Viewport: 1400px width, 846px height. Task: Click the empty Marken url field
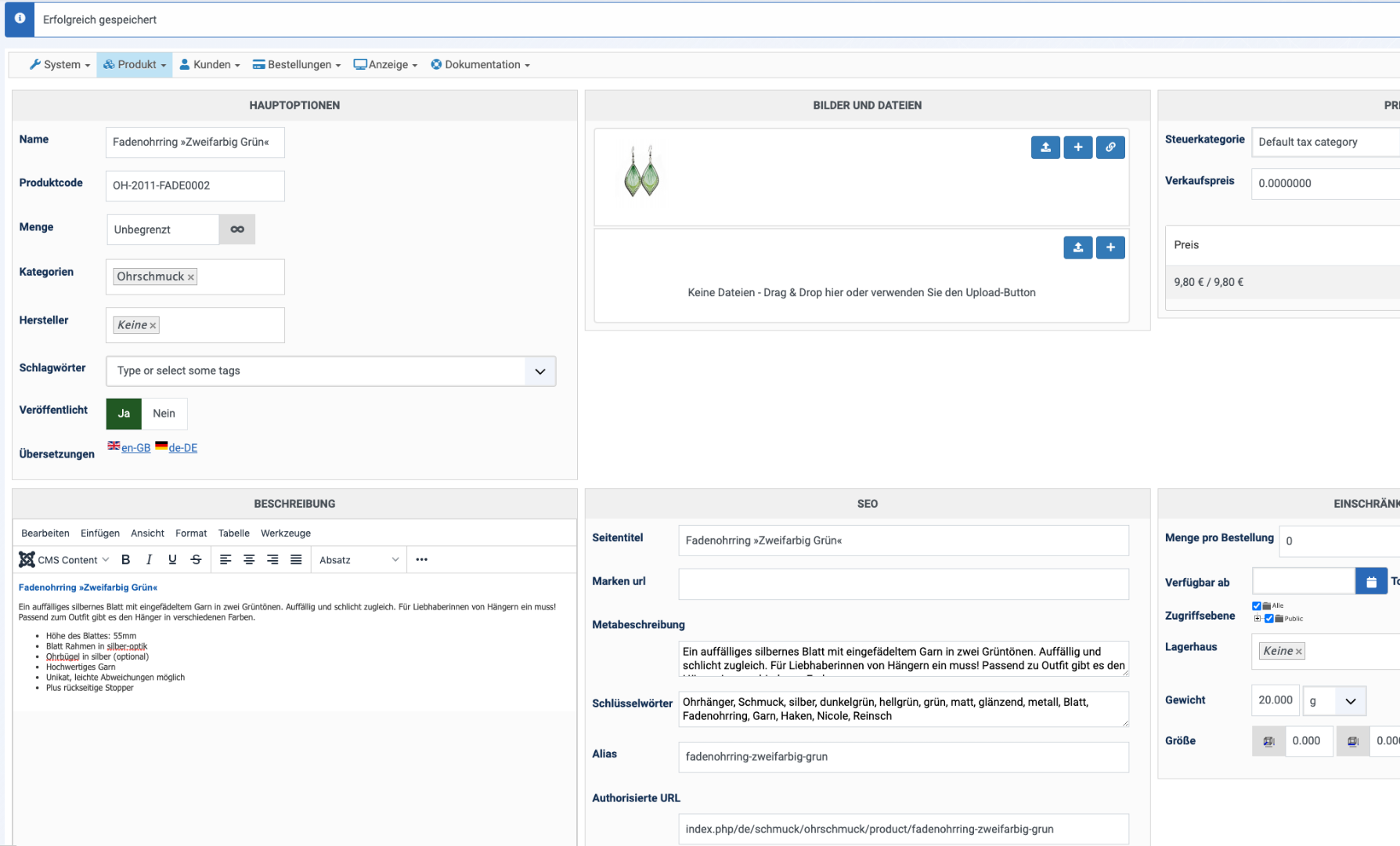click(x=904, y=584)
